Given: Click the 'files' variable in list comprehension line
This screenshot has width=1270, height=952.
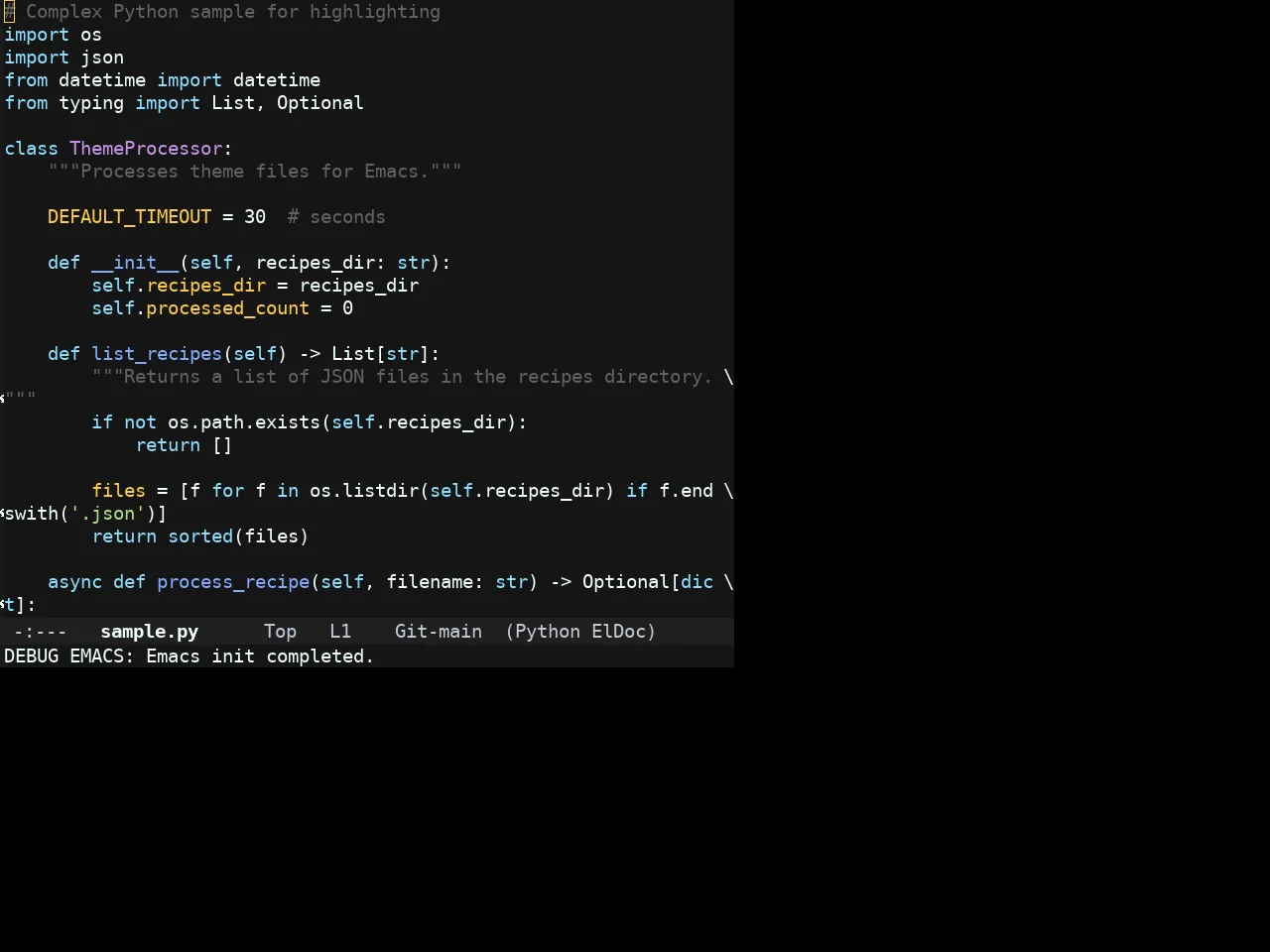Looking at the screenshot, I should tap(118, 491).
